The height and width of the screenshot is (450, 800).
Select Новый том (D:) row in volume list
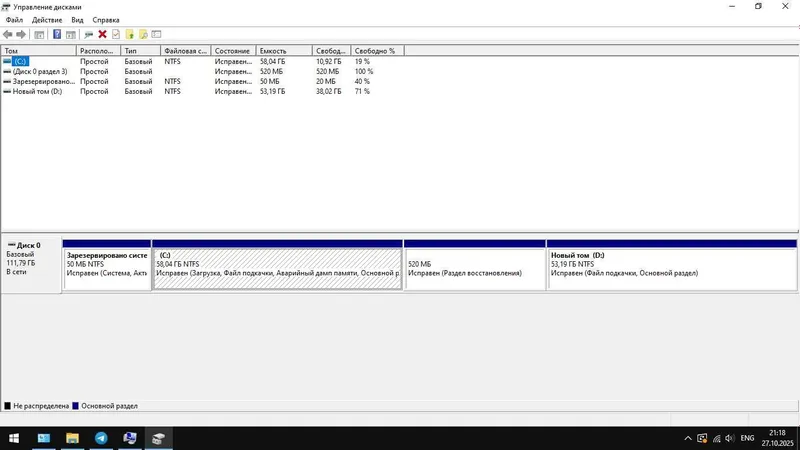coord(202,91)
